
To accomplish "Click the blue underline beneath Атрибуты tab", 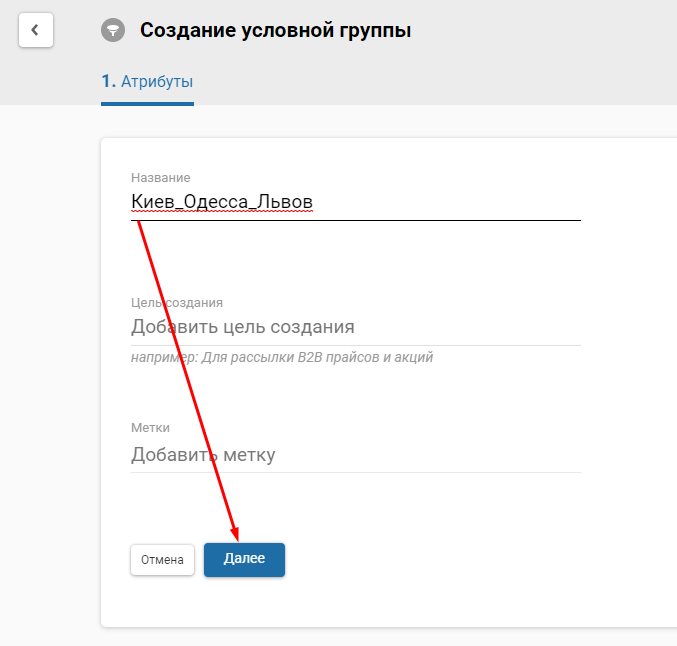I will click(x=147, y=103).
